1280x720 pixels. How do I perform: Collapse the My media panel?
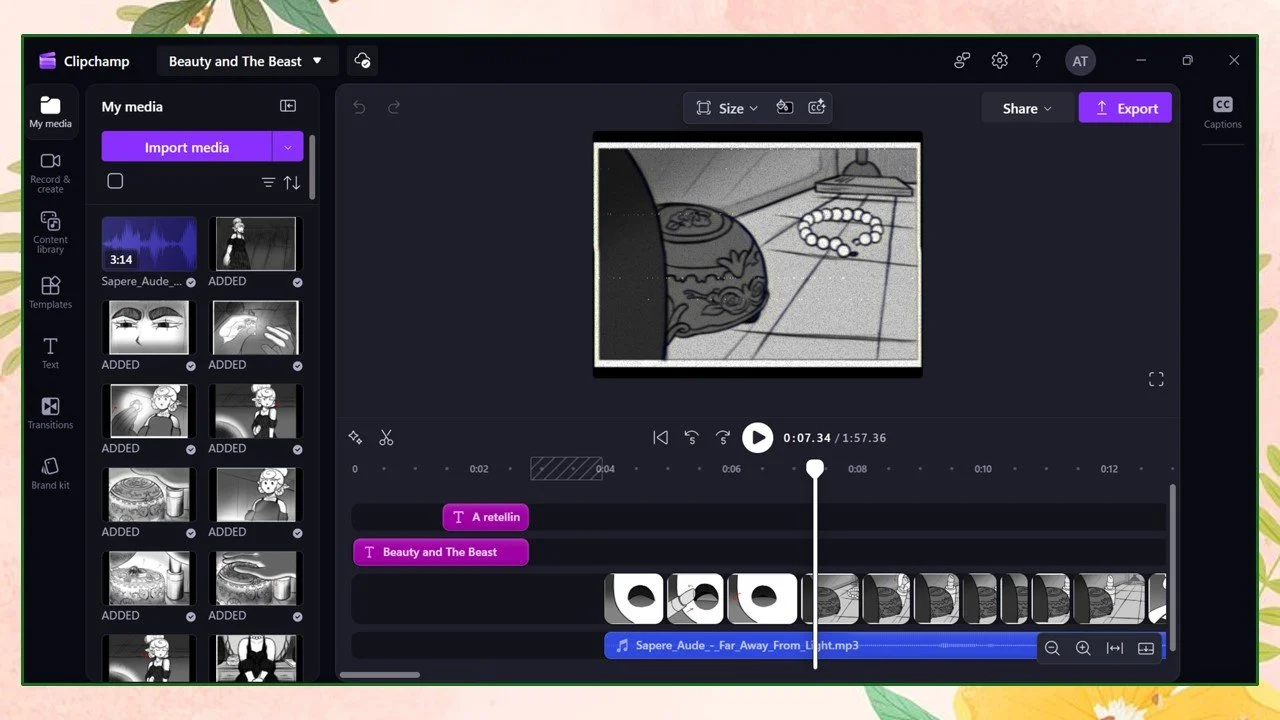tap(288, 106)
